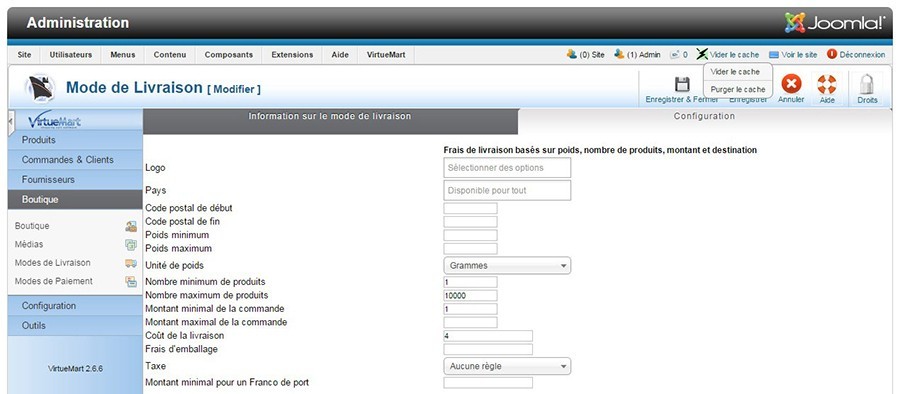This screenshot has height=394, width=900.
Task: Focus the Poids minimum field
Action: pyautogui.click(x=470, y=235)
